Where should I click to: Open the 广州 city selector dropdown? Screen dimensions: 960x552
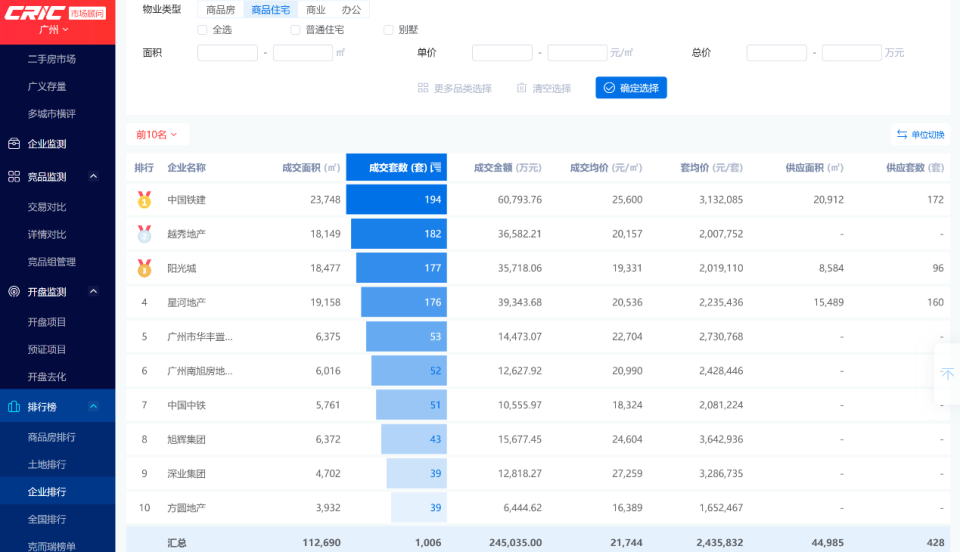[54, 29]
